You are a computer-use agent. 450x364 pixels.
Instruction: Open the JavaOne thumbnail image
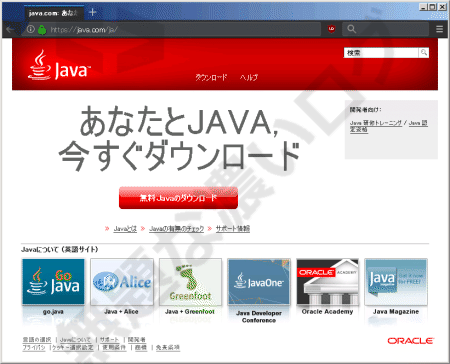(x=259, y=282)
